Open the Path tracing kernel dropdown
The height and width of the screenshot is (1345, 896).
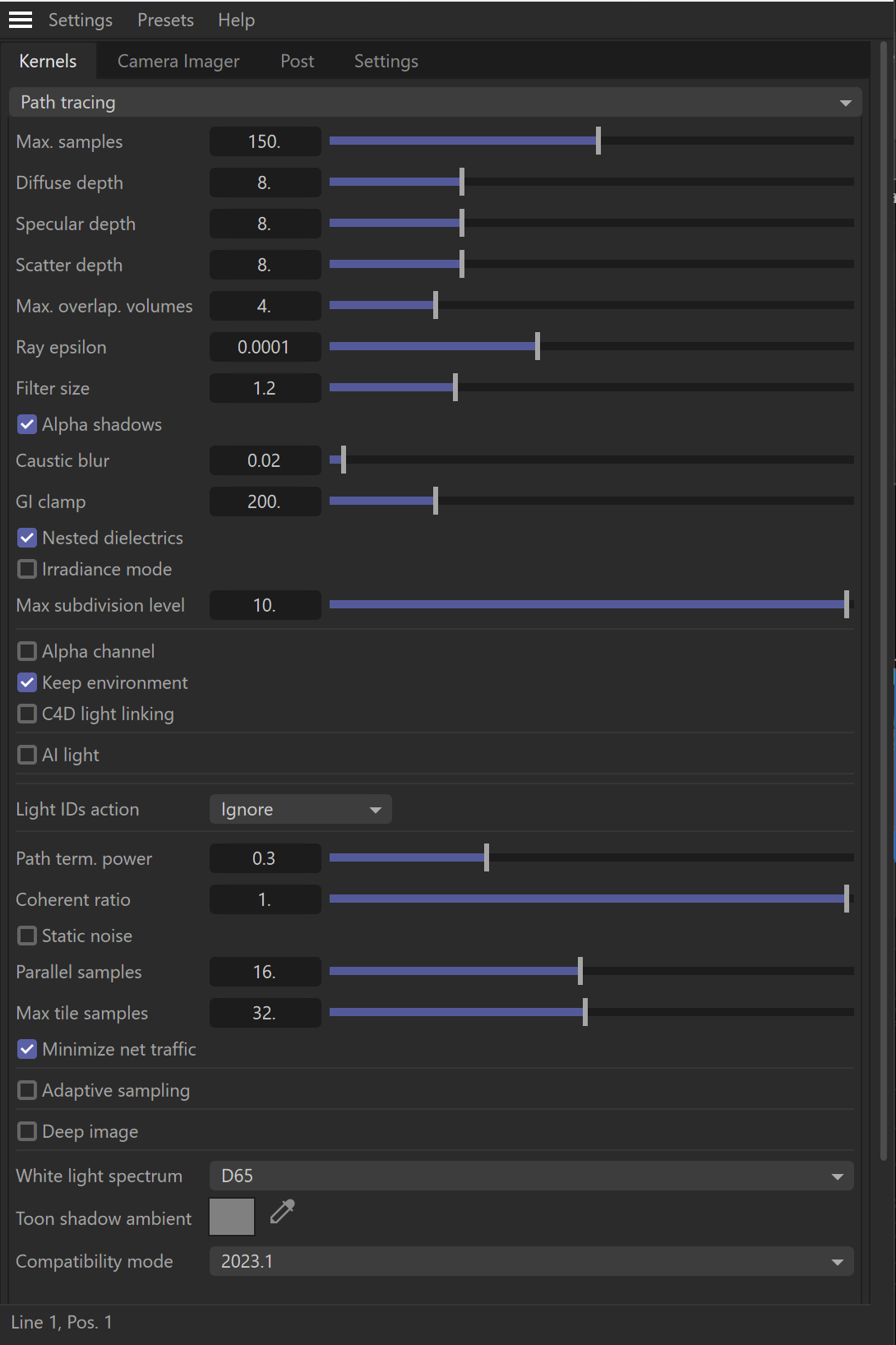click(x=435, y=103)
